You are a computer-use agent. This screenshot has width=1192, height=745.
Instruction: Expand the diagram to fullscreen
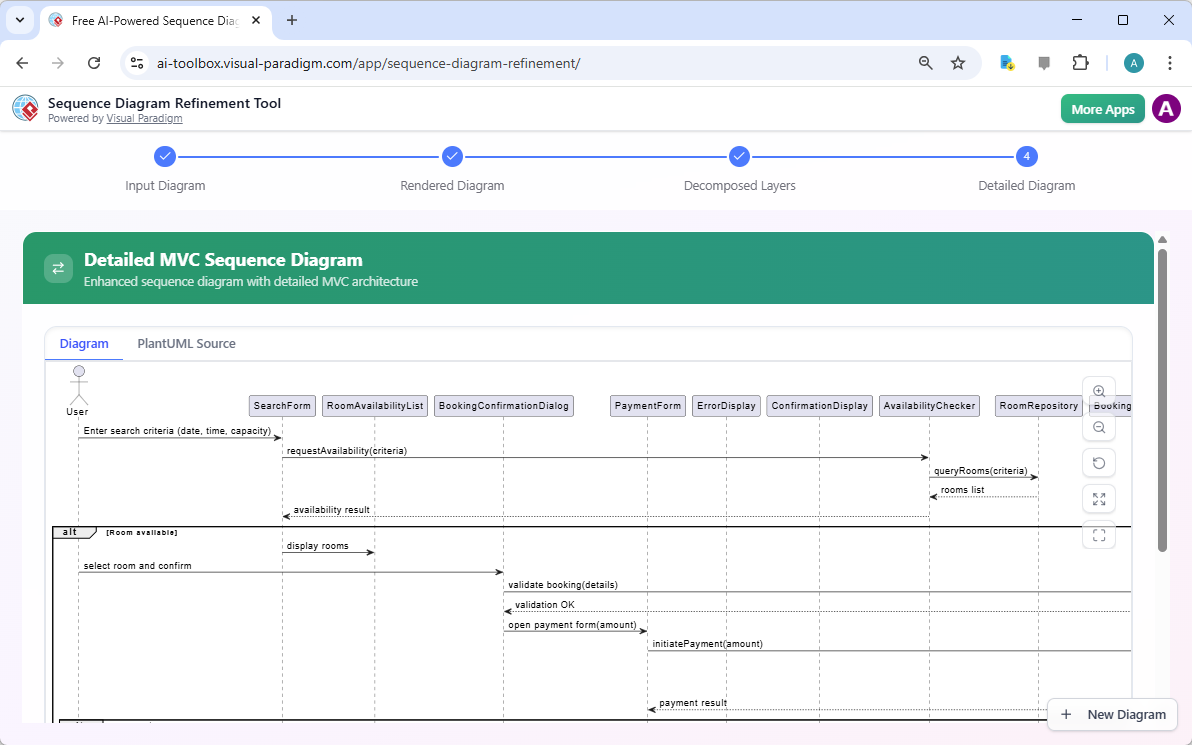pos(1099,499)
